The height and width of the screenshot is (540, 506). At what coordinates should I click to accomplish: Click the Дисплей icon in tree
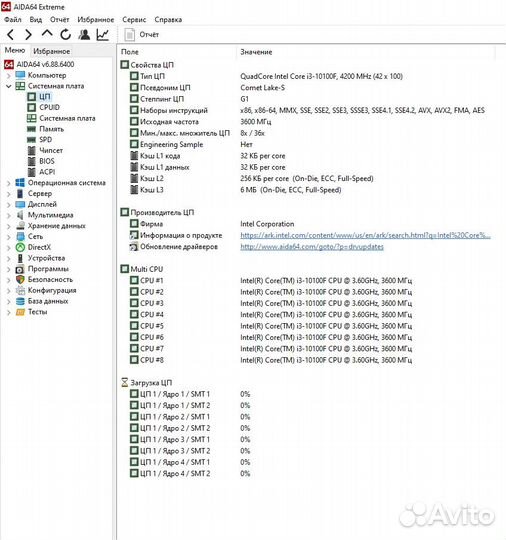[20, 204]
